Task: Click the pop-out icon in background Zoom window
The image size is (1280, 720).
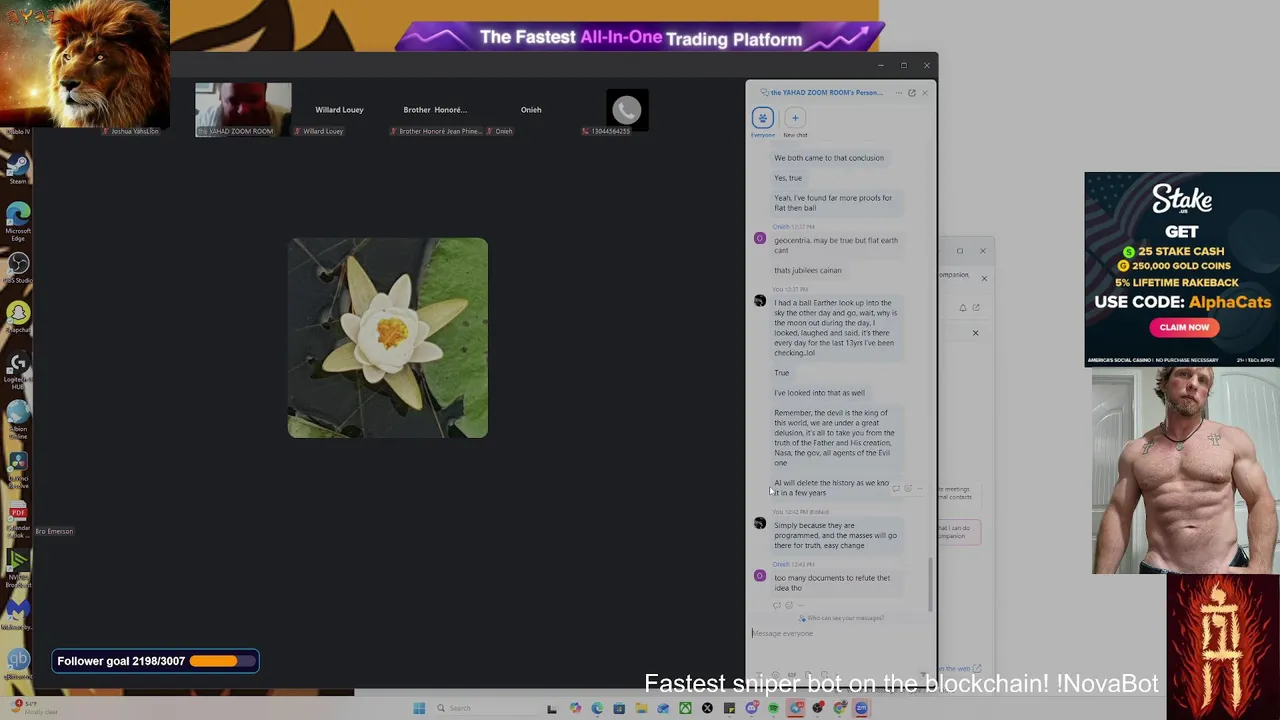Action: (x=976, y=308)
